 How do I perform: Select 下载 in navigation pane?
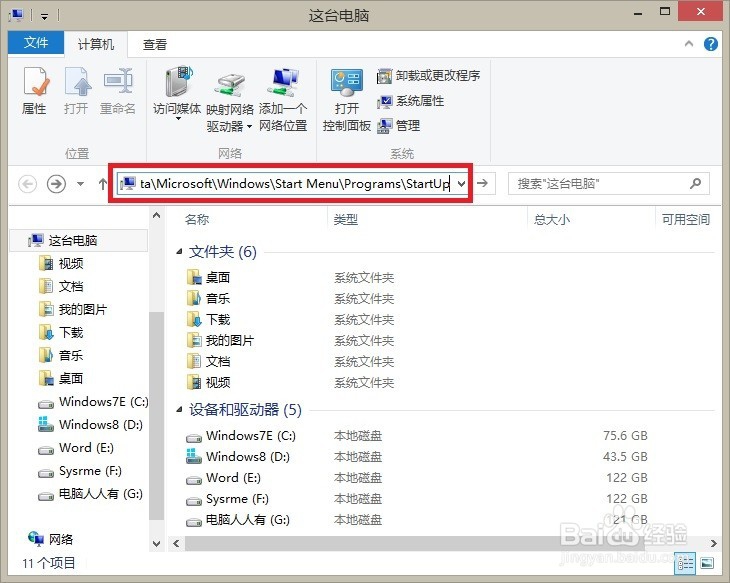[61, 332]
